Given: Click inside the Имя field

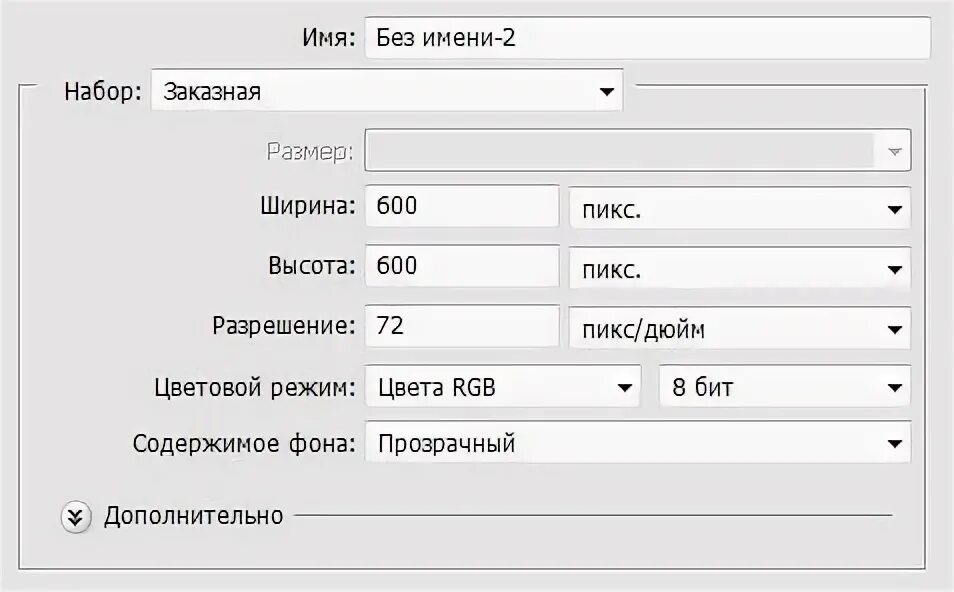Looking at the screenshot, I should (x=650, y=39).
